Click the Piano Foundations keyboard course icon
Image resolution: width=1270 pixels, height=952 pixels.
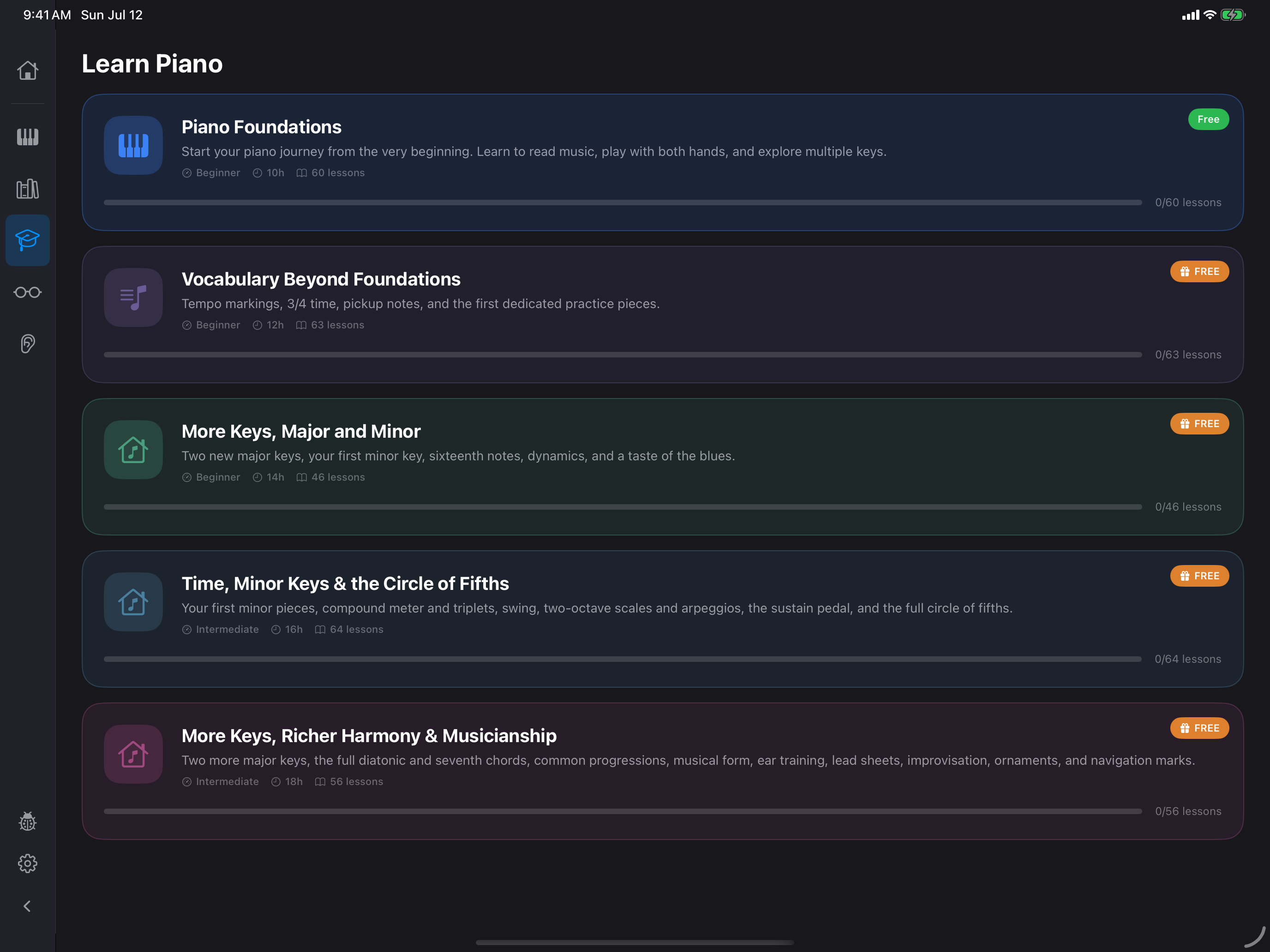(133, 145)
